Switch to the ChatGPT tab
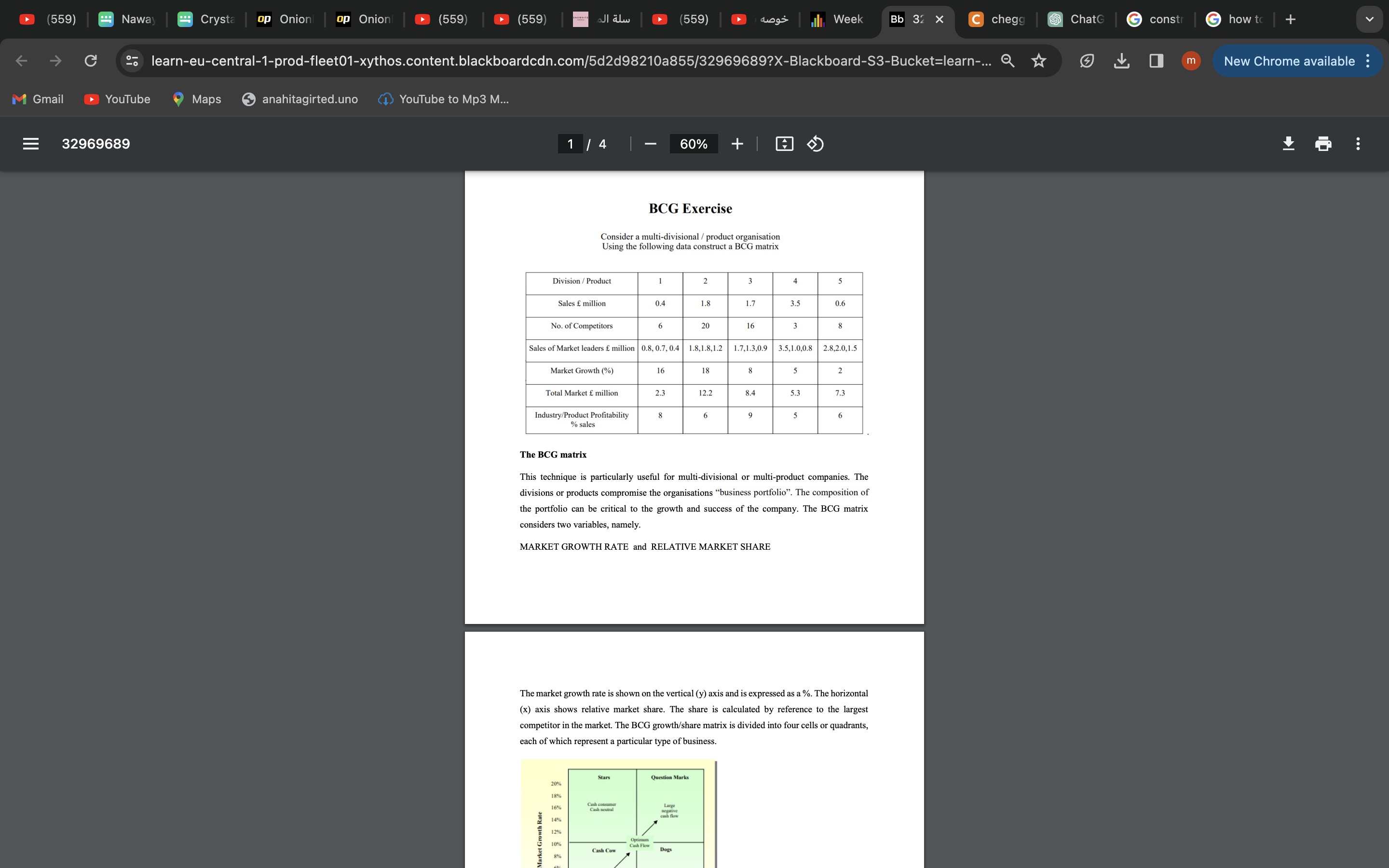 tap(1078, 19)
